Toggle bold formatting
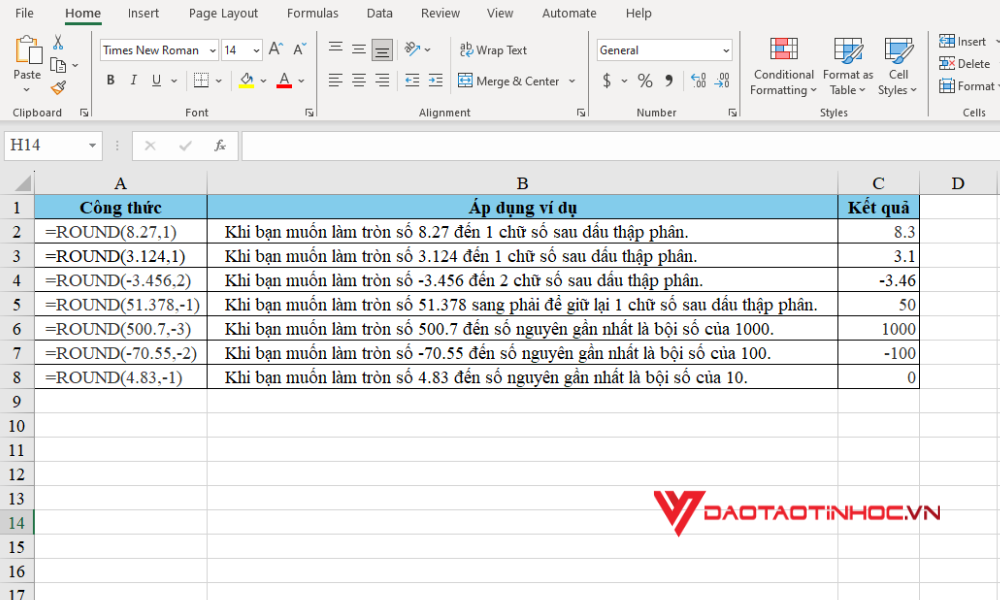This screenshot has height=600, width=1000. 110,78
